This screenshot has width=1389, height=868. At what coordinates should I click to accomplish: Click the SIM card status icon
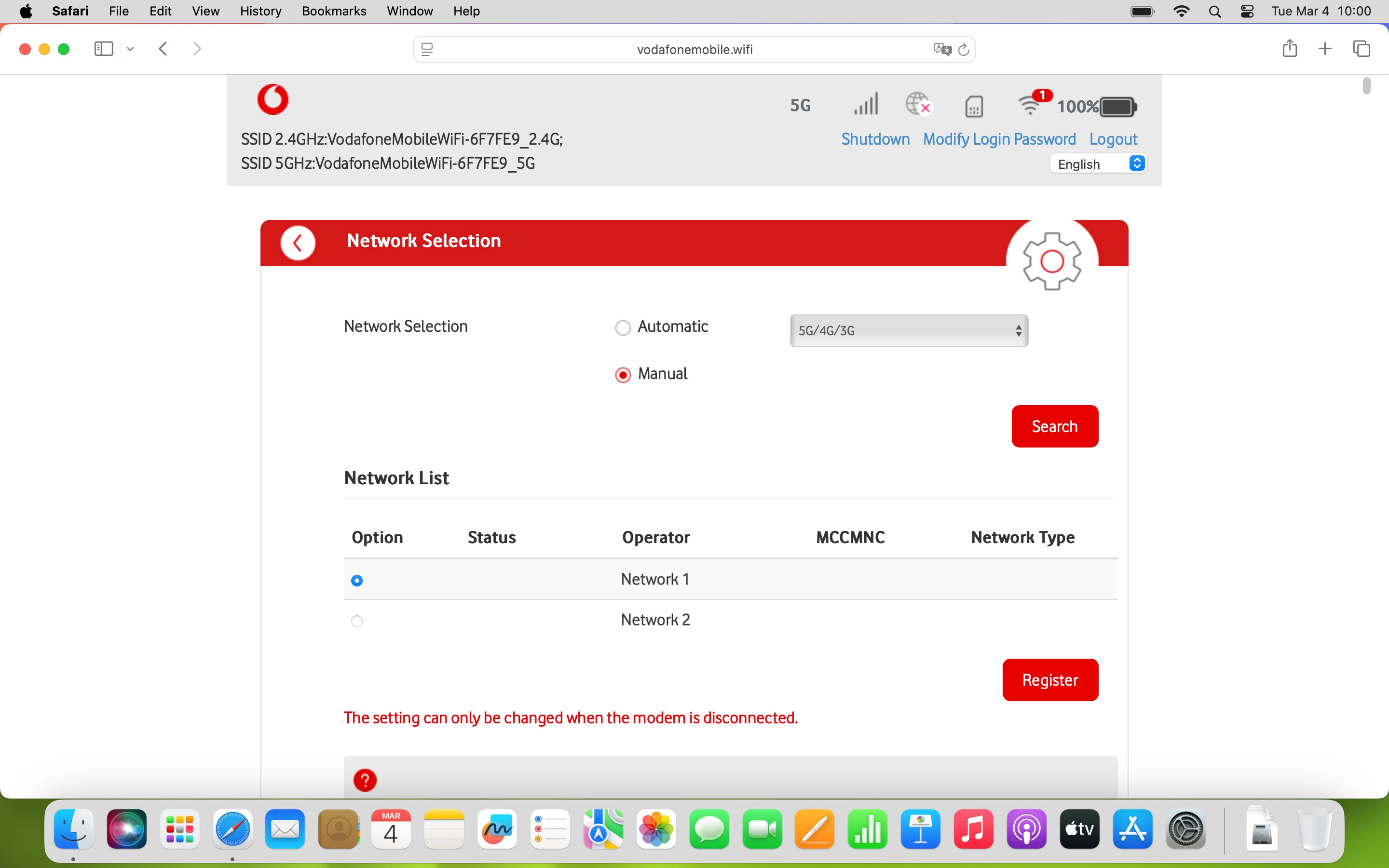pos(973,106)
